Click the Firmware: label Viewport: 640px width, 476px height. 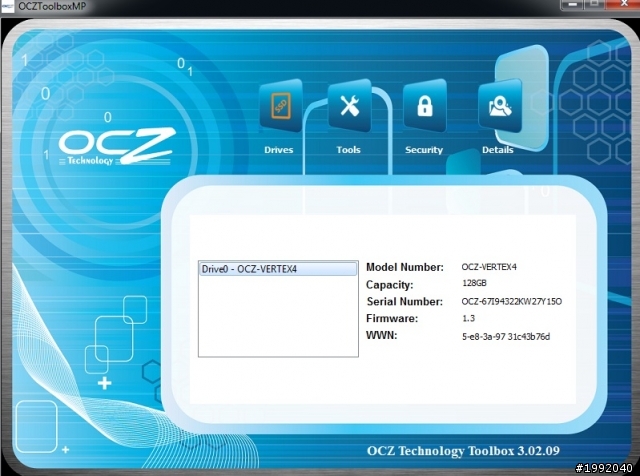392,318
